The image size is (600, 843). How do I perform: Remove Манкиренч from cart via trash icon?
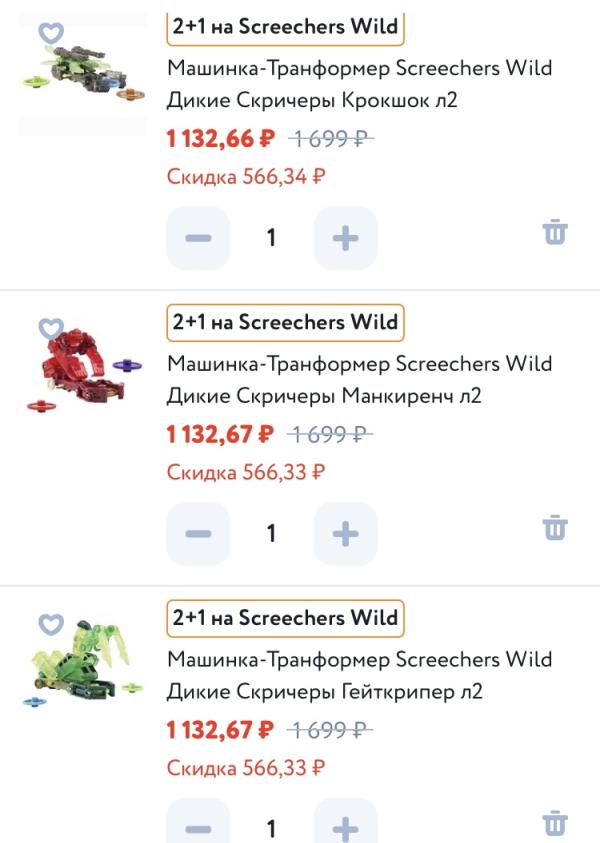click(555, 528)
